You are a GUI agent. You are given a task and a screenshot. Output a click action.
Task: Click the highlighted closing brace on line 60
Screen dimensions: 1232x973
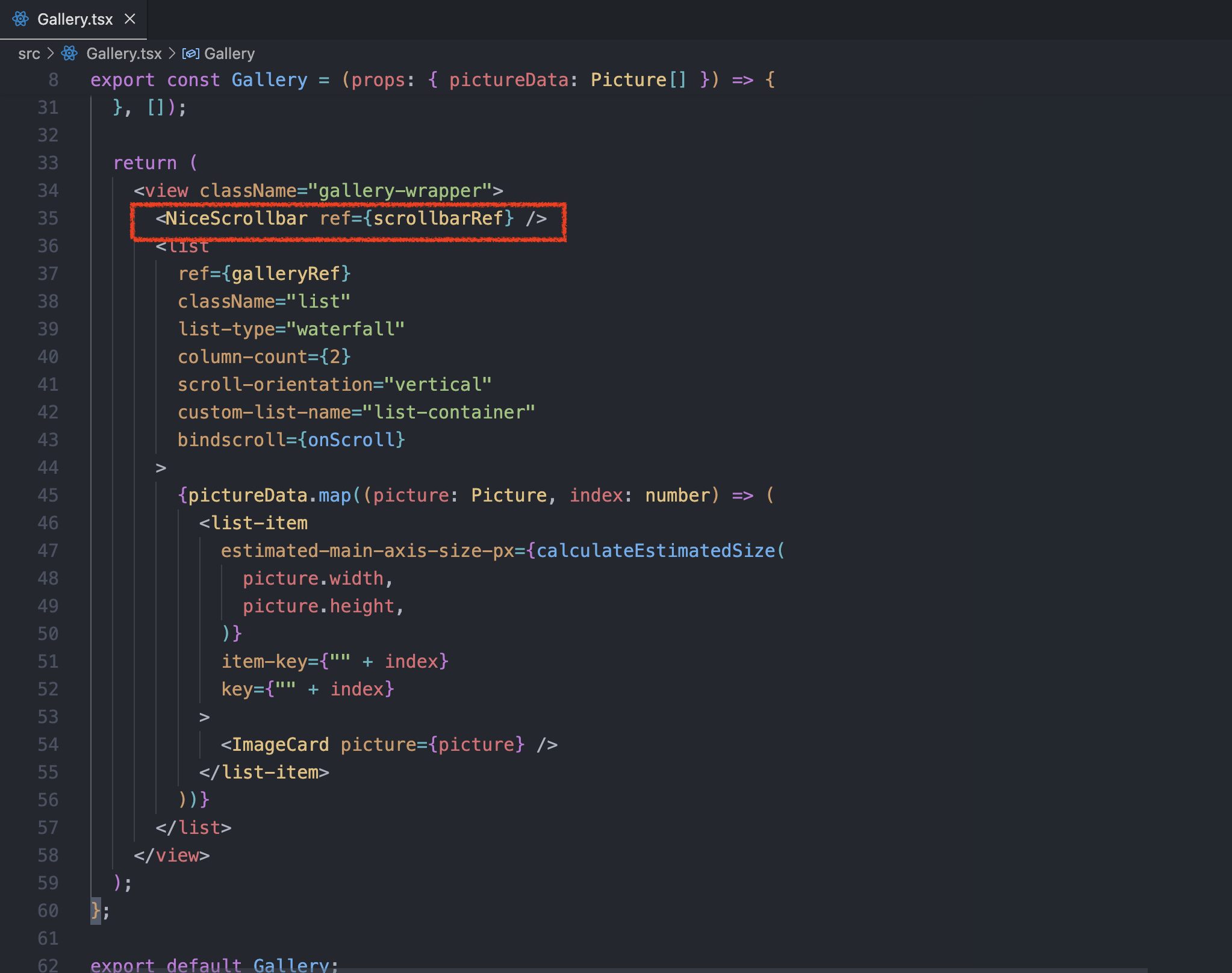pos(96,910)
